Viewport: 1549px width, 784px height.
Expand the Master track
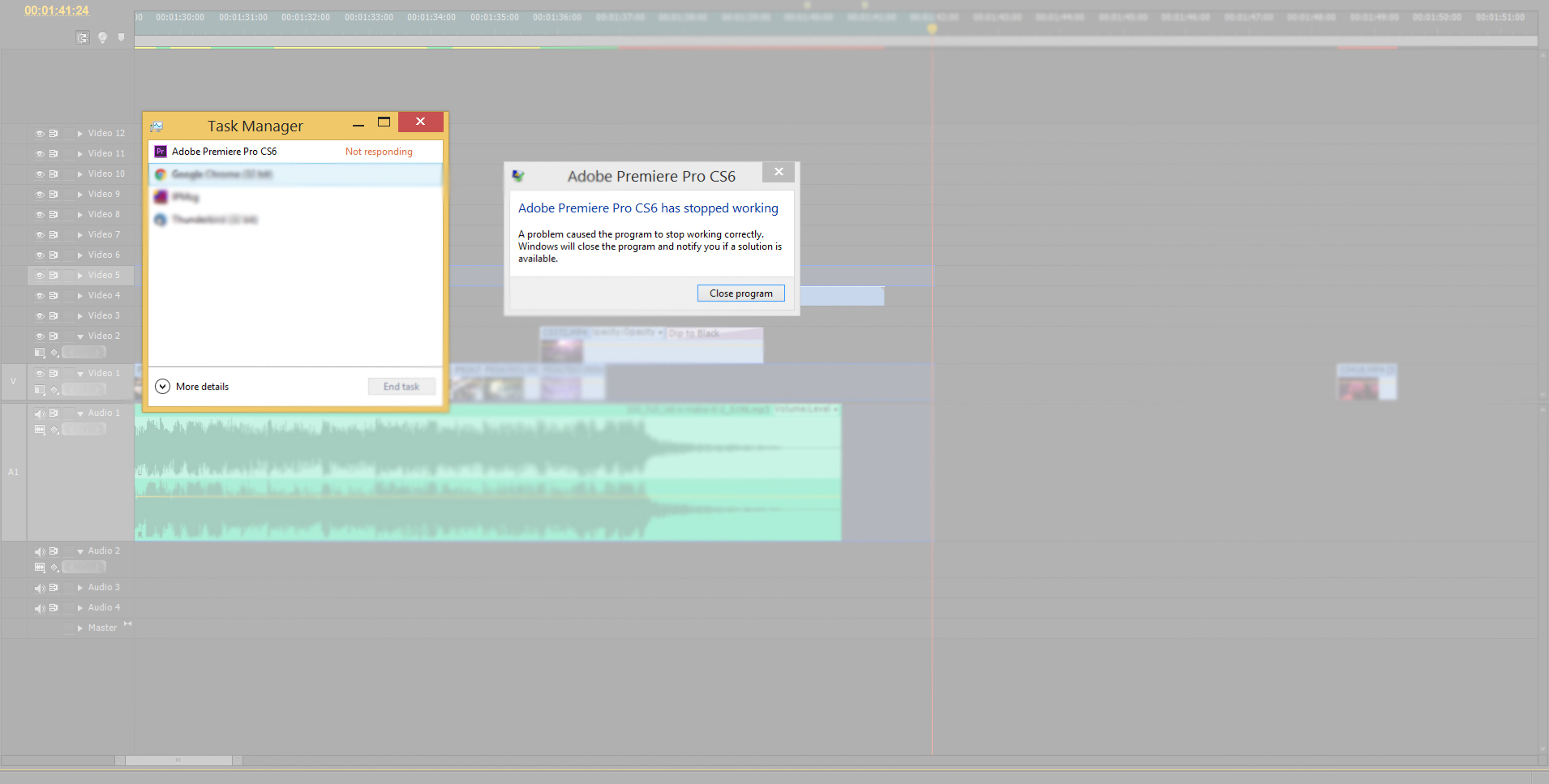79,628
